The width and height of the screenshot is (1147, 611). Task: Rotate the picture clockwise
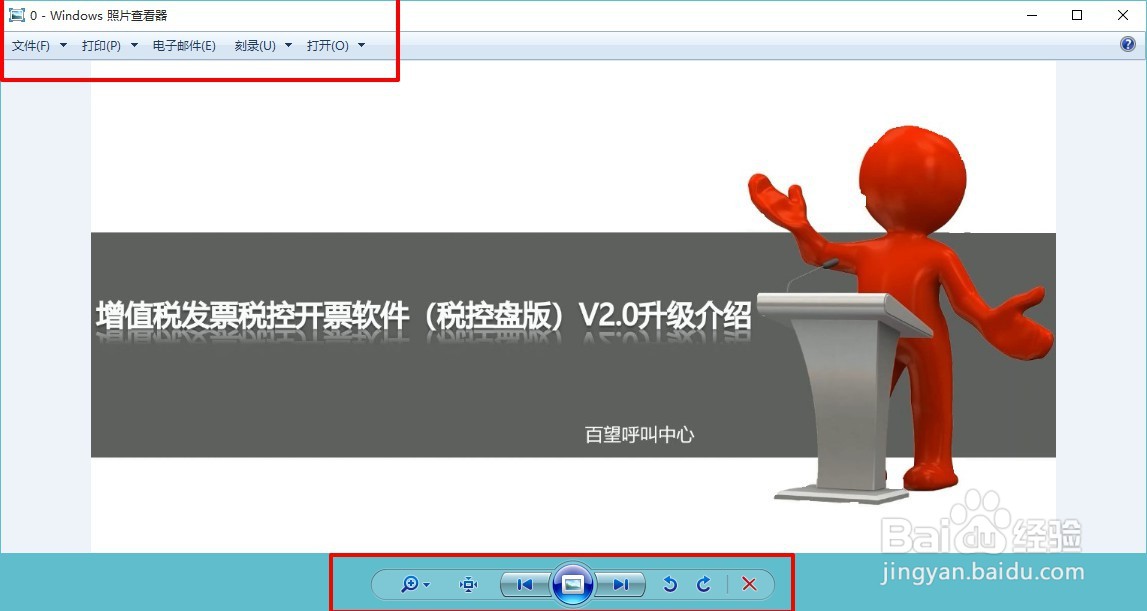[x=704, y=584]
